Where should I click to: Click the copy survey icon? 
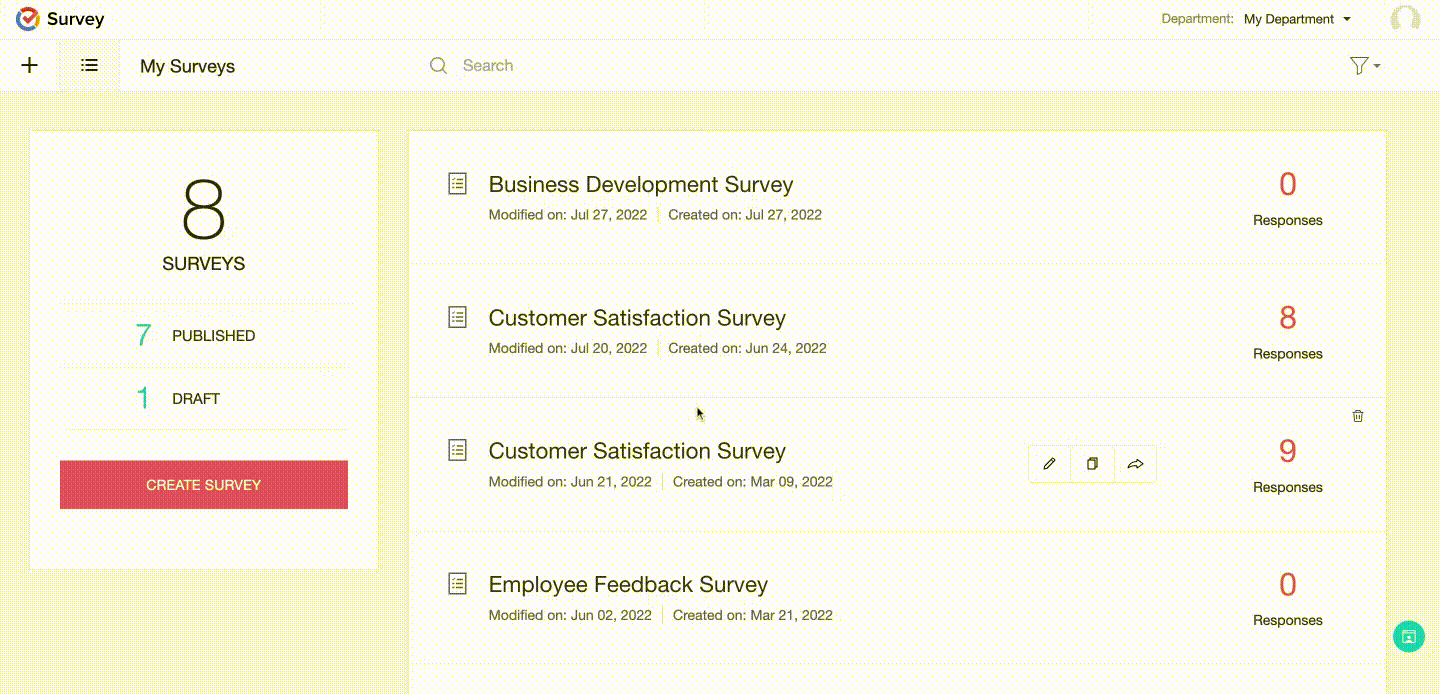click(x=1092, y=464)
